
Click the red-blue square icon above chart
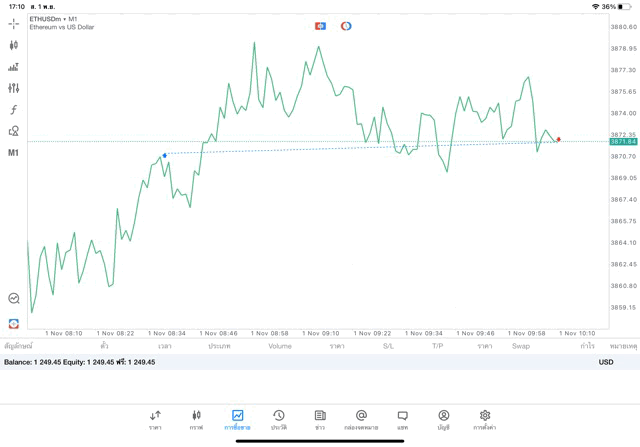[320, 25]
